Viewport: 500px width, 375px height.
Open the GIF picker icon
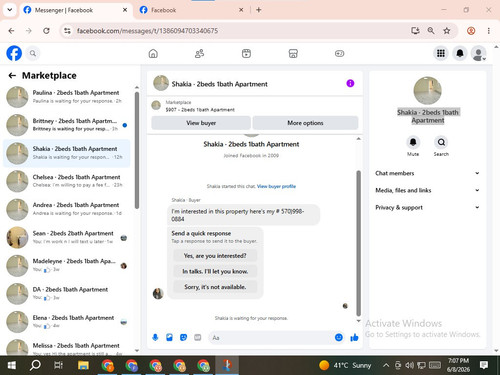198,338
